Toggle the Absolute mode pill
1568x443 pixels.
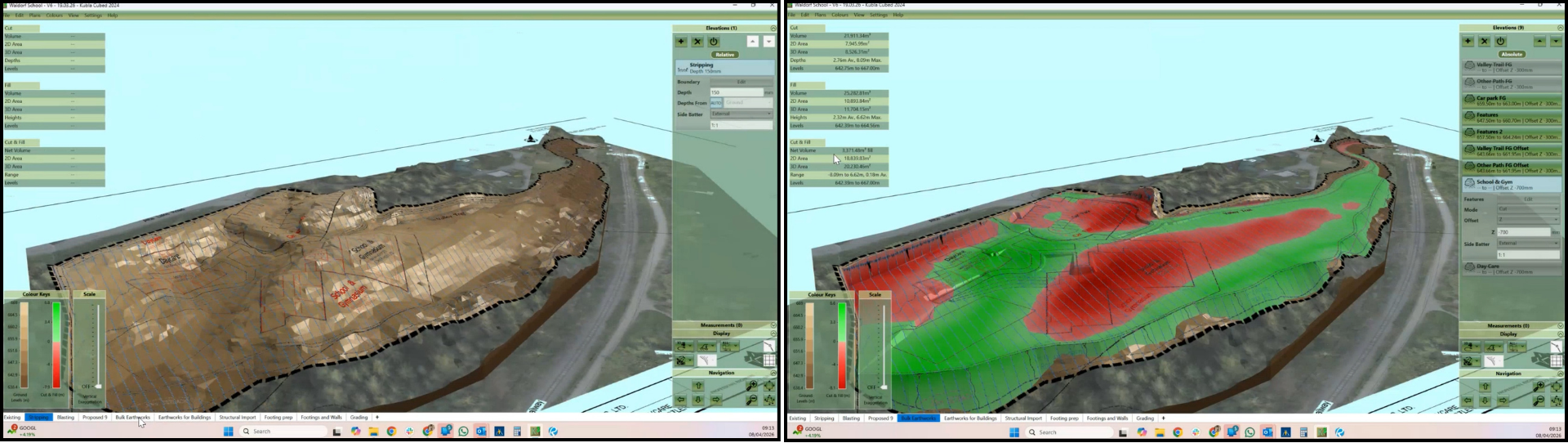(x=1512, y=55)
